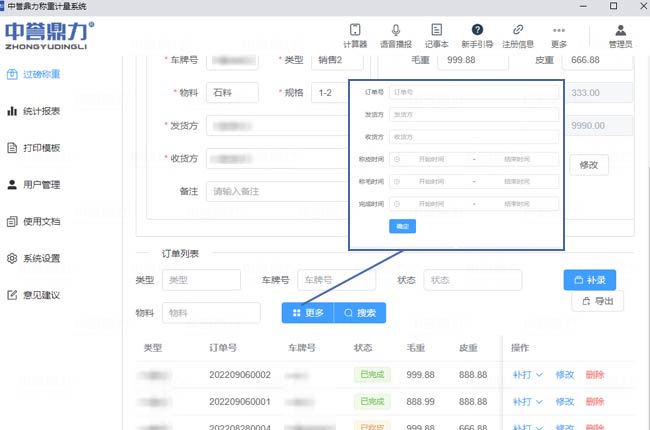Go to 打印模板 in the sidebar
The width and height of the screenshot is (650, 430).
[x=40, y=148]
